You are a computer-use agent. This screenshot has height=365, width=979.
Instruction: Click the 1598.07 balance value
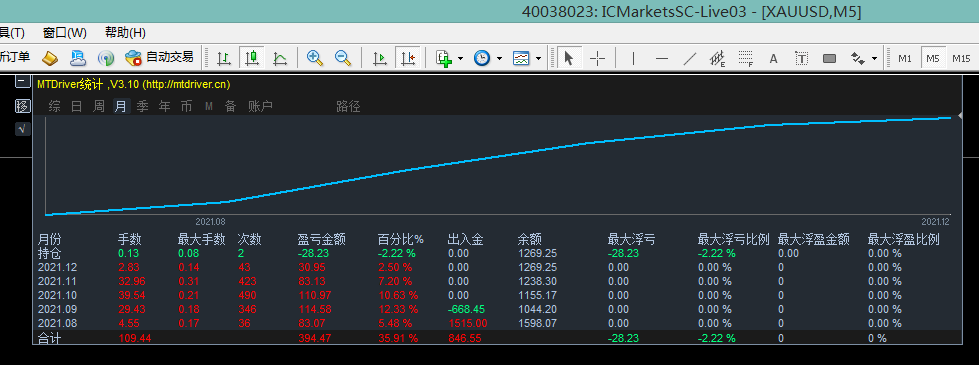(x=537, y=323)
